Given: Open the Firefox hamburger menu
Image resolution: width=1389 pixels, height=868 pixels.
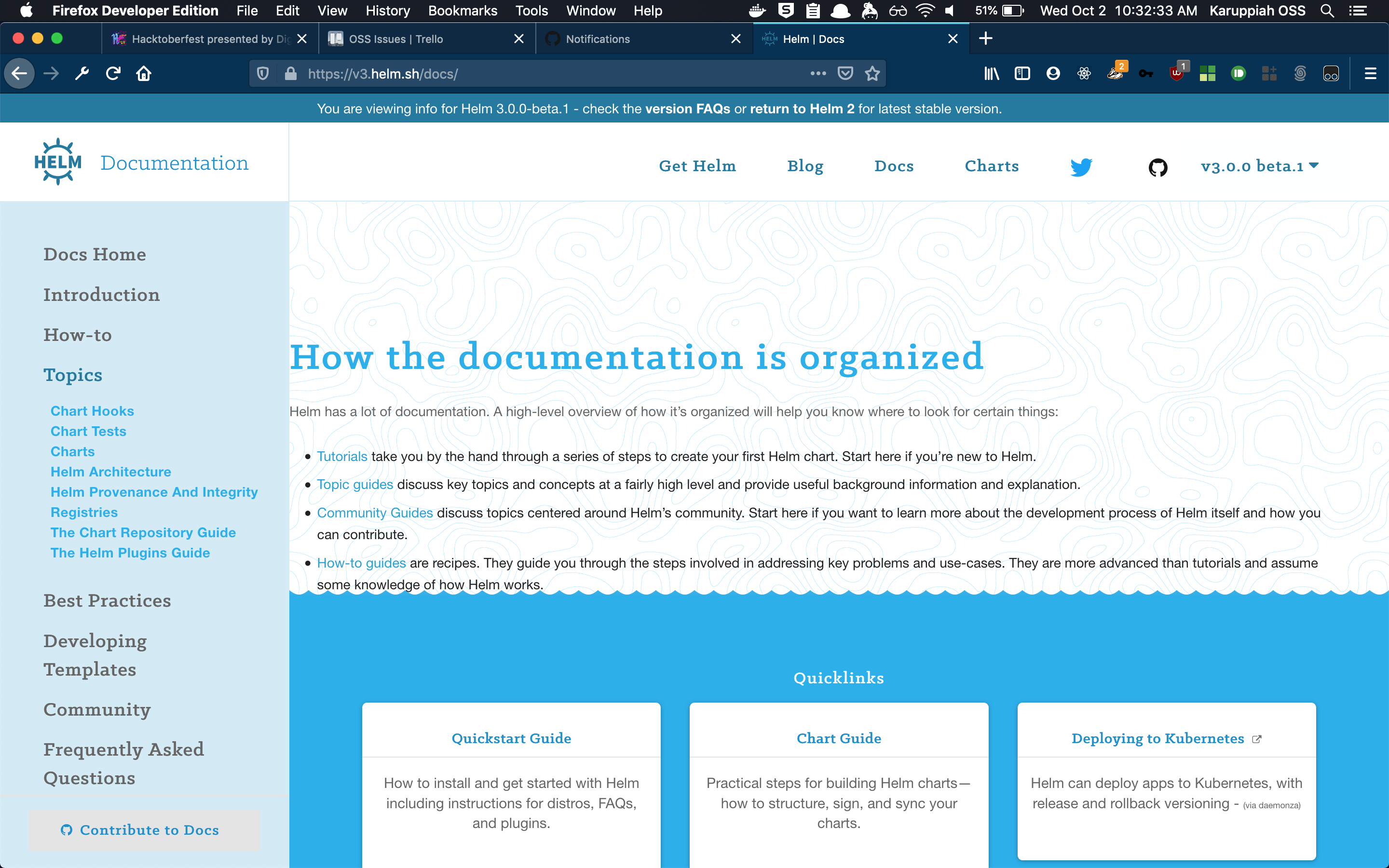Looking at the screenshot, I should tap(1371, 73).
